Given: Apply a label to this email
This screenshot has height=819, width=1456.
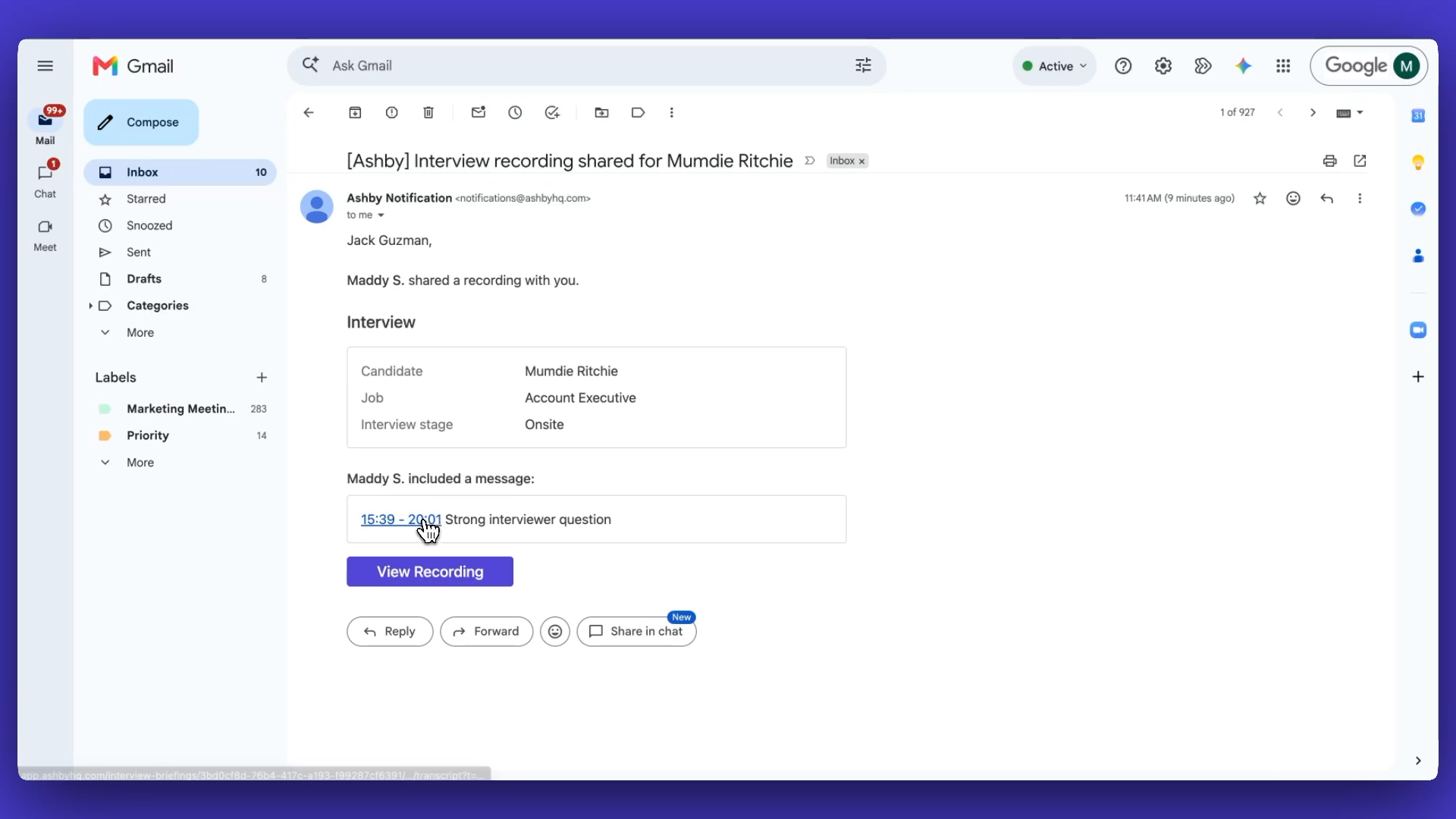Looking at the screenshot, I should (638, 113).
